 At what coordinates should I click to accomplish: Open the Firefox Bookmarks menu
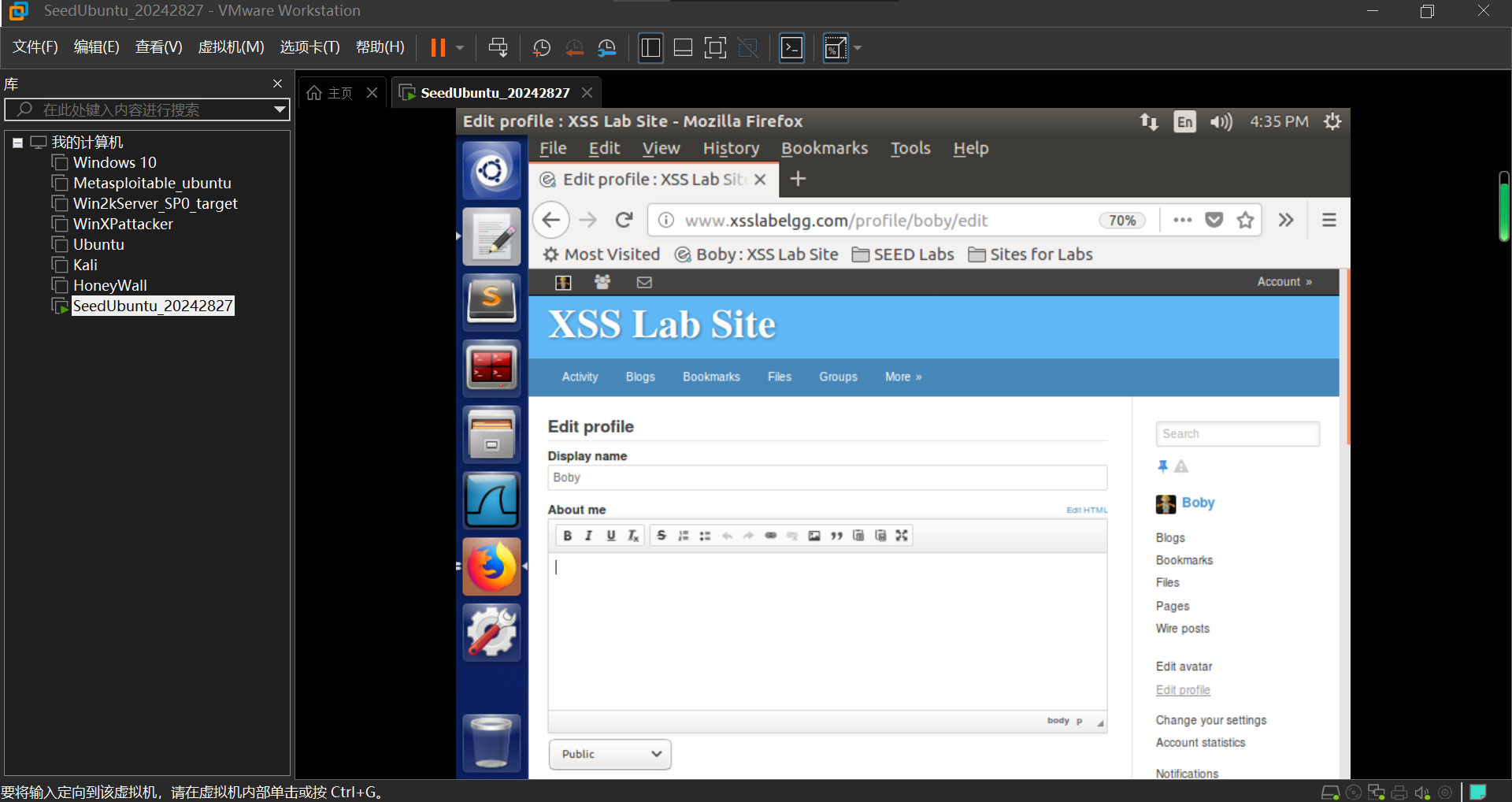coord(825,148)
